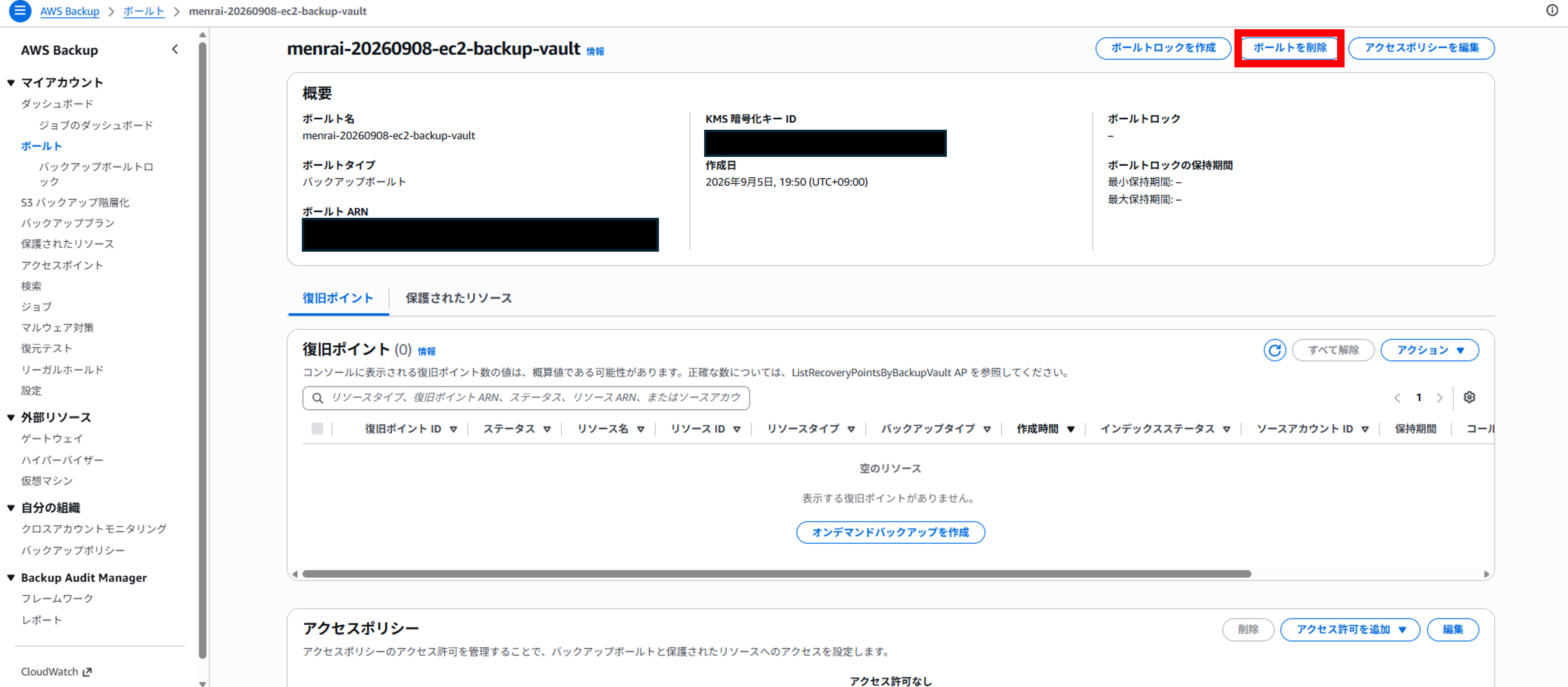Image resolution: width=1568 pixels, height=687 pixels.
Task: Open recovery points table settings gear
Action: click(x=1469, y=398)
